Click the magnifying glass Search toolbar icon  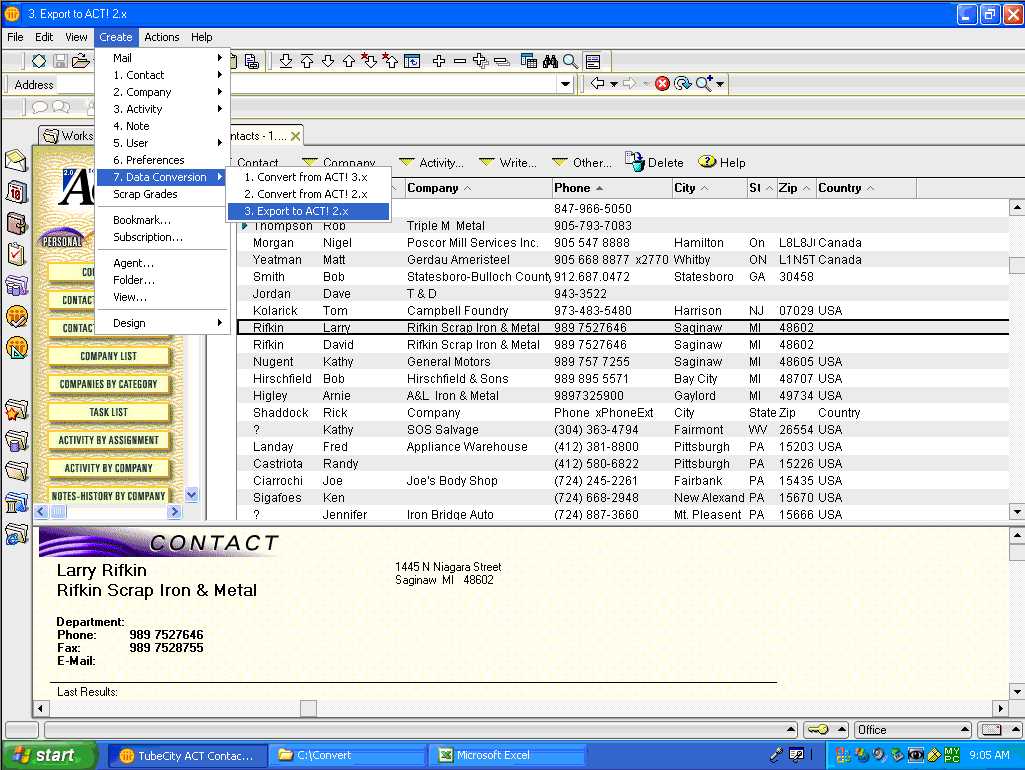[571, 61]
